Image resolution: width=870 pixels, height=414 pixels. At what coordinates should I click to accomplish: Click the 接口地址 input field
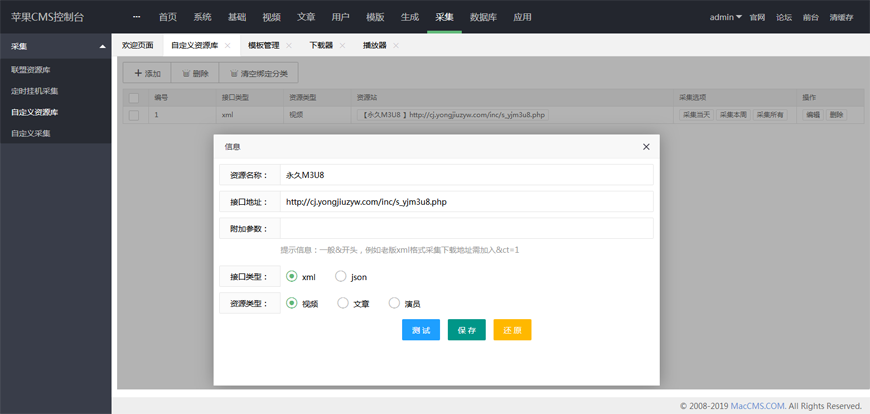tap(467, 202)
